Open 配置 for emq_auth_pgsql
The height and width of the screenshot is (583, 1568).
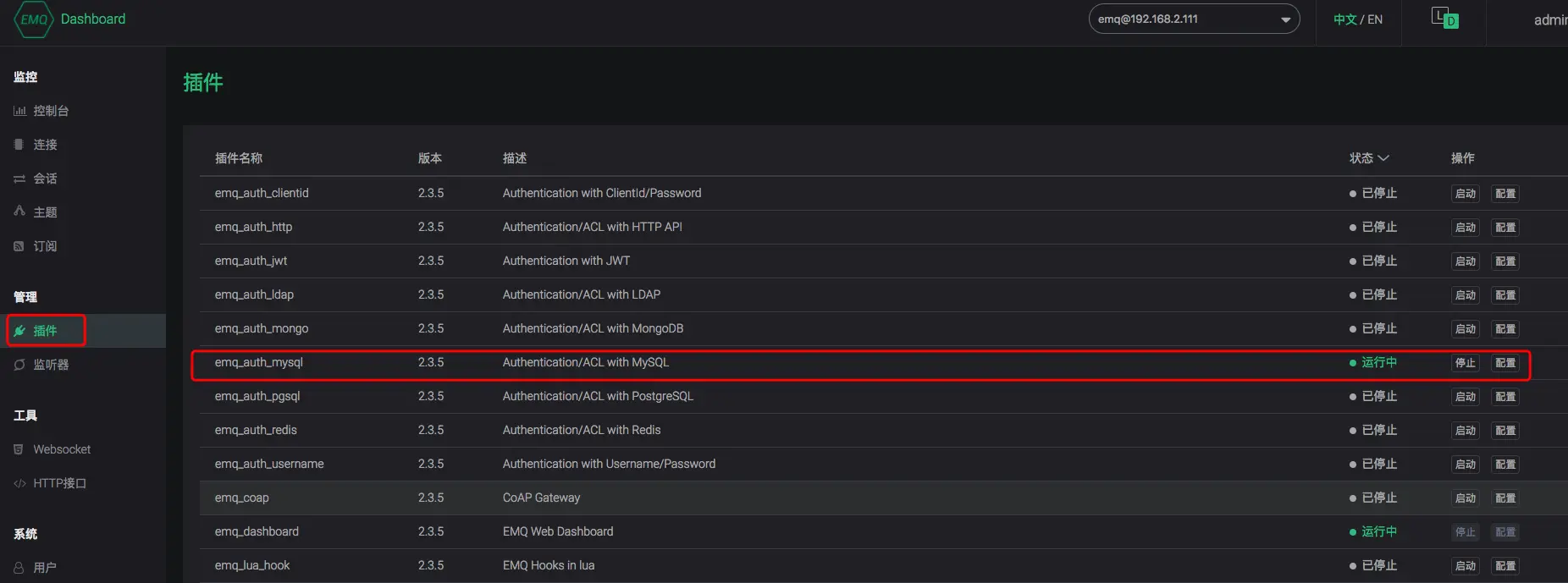[1505, 397]
